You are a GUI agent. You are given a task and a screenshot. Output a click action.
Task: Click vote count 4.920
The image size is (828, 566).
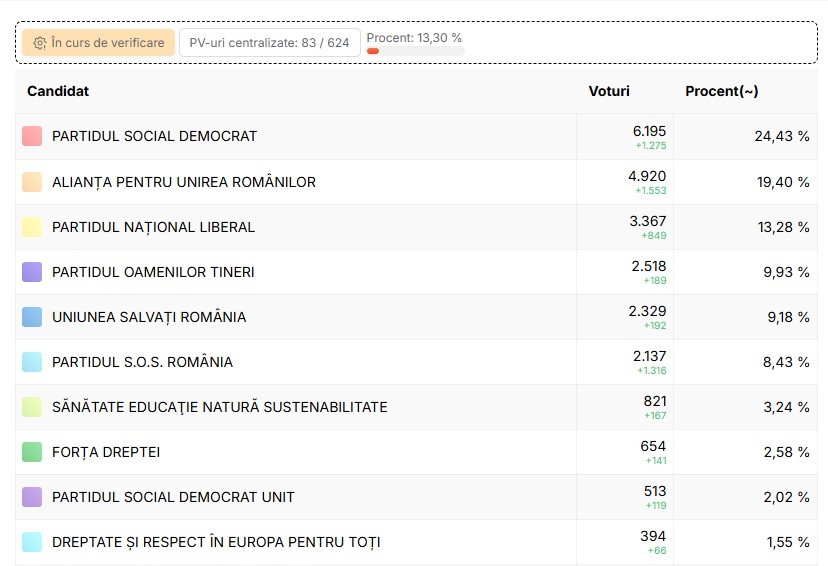point(647,176)
